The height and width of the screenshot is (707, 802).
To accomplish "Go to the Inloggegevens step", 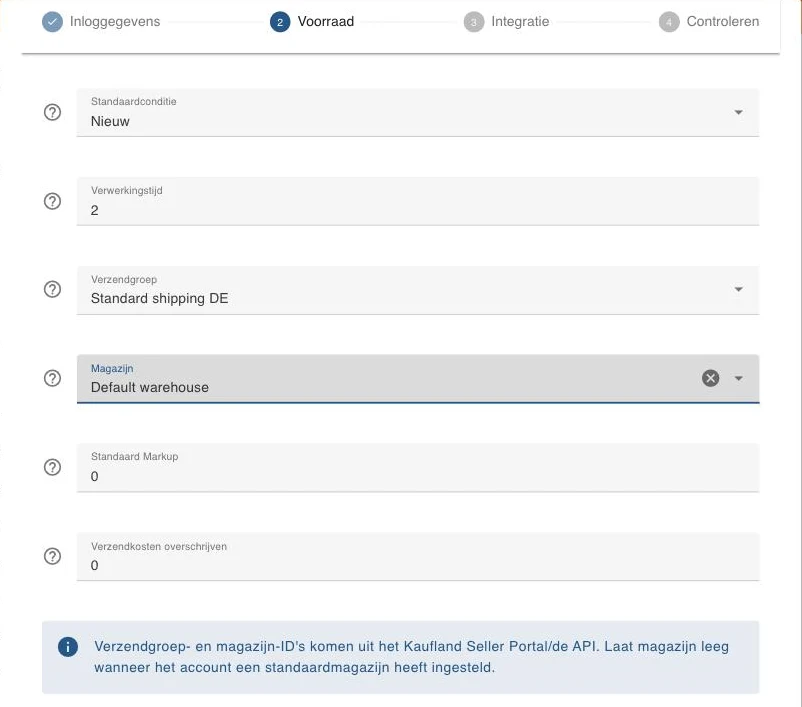I will point(115,21).
